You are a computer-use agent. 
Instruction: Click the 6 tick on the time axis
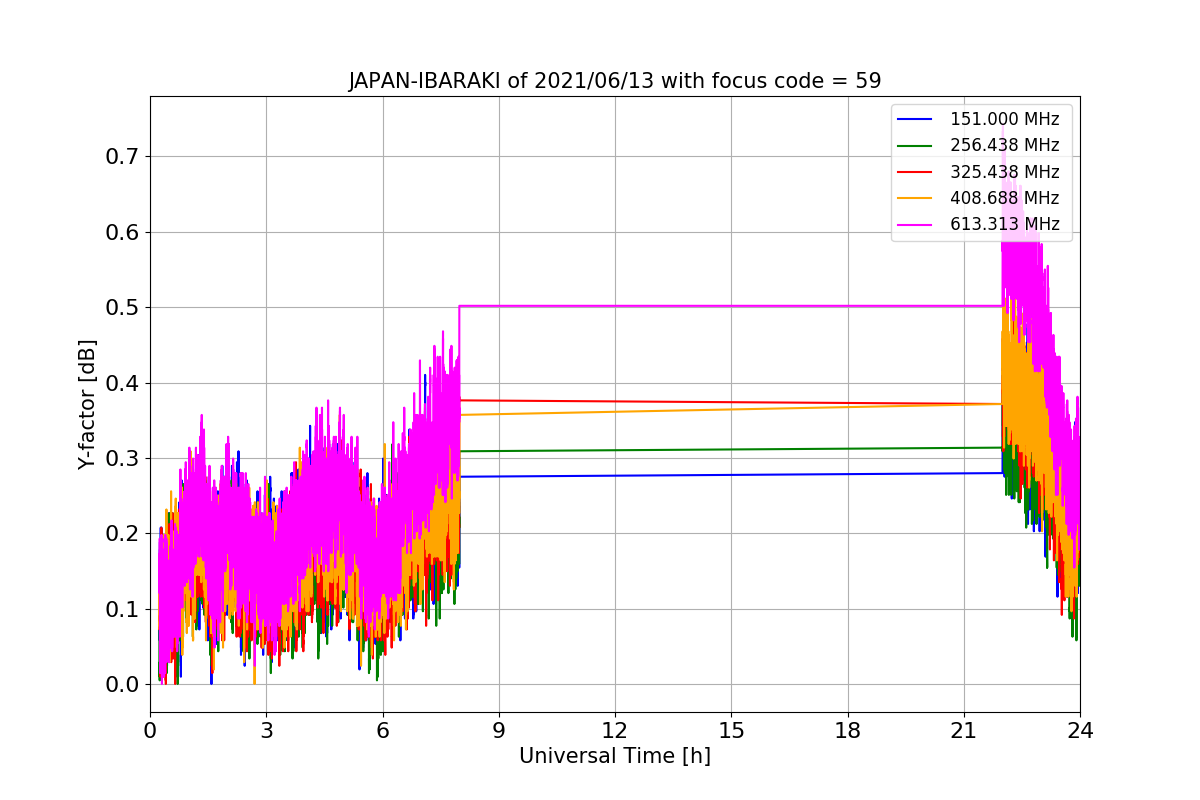[x=382, y=730]
